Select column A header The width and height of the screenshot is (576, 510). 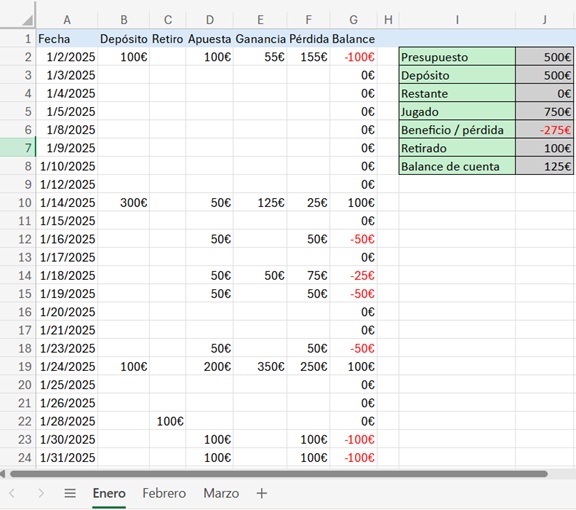pos(67,20)
